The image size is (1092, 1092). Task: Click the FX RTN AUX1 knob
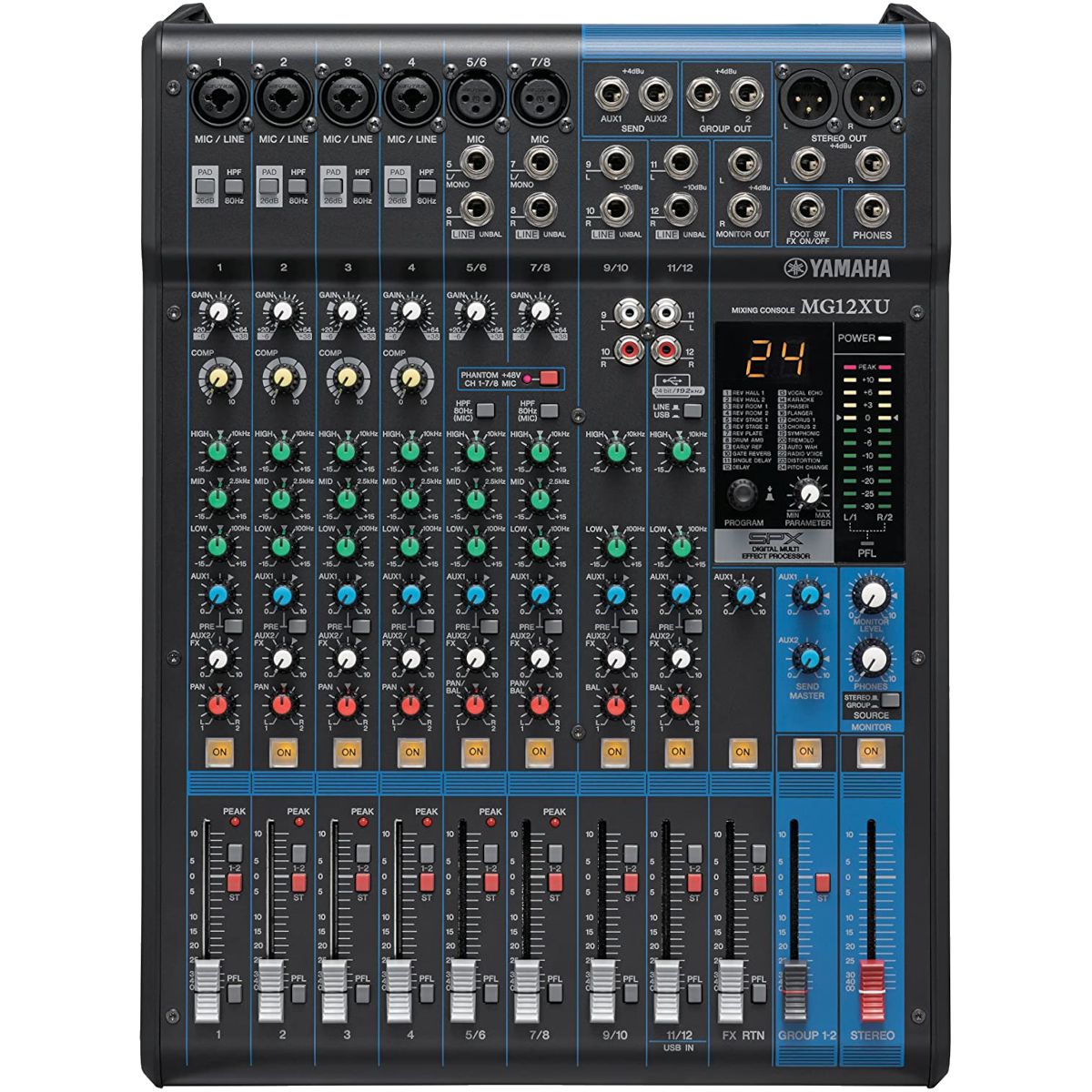click(745, 596)
